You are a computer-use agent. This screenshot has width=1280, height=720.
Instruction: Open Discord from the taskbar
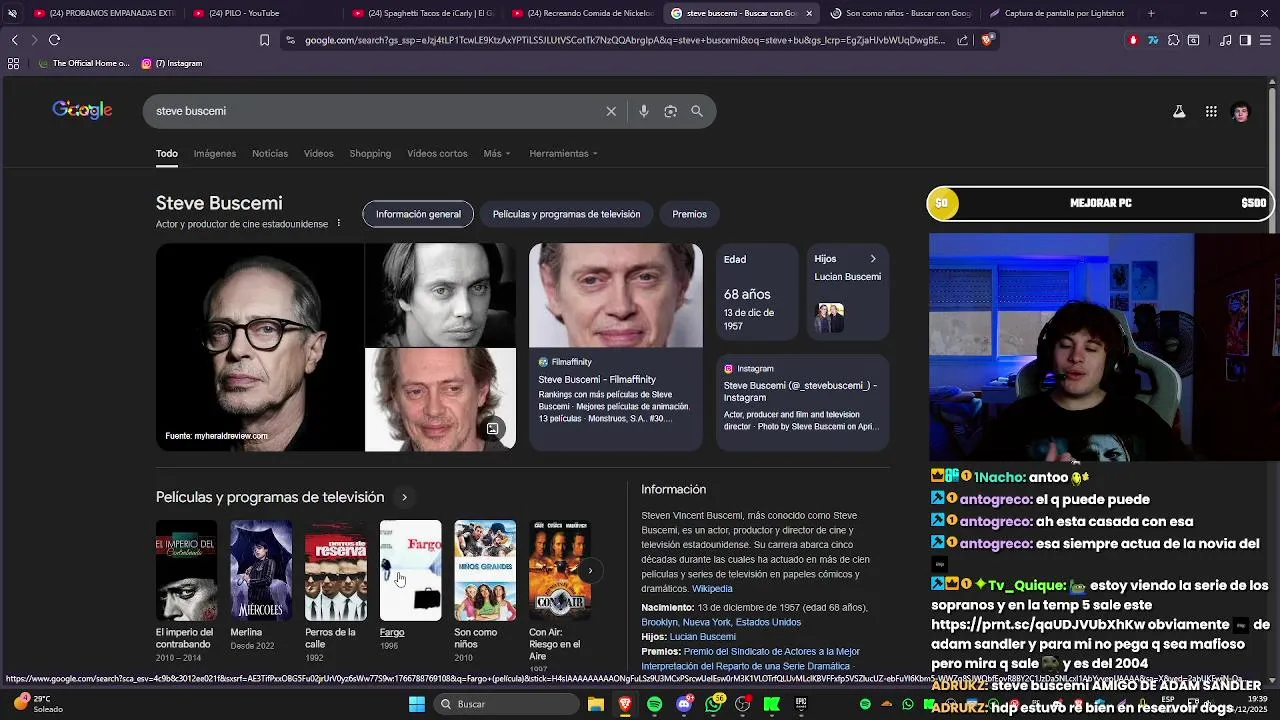point(684,704)
